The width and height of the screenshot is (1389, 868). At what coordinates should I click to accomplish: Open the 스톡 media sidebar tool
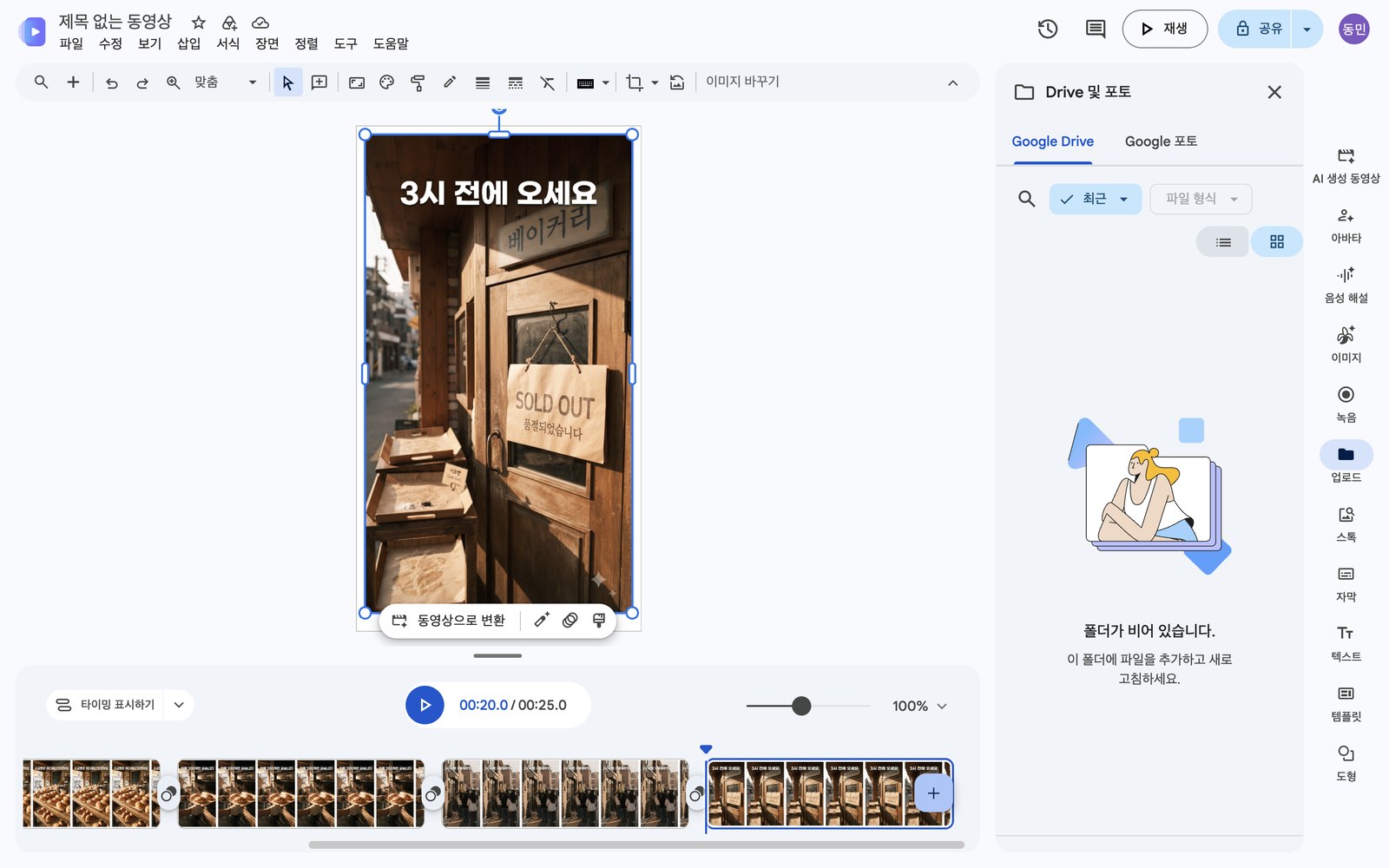coord(1346,524)
